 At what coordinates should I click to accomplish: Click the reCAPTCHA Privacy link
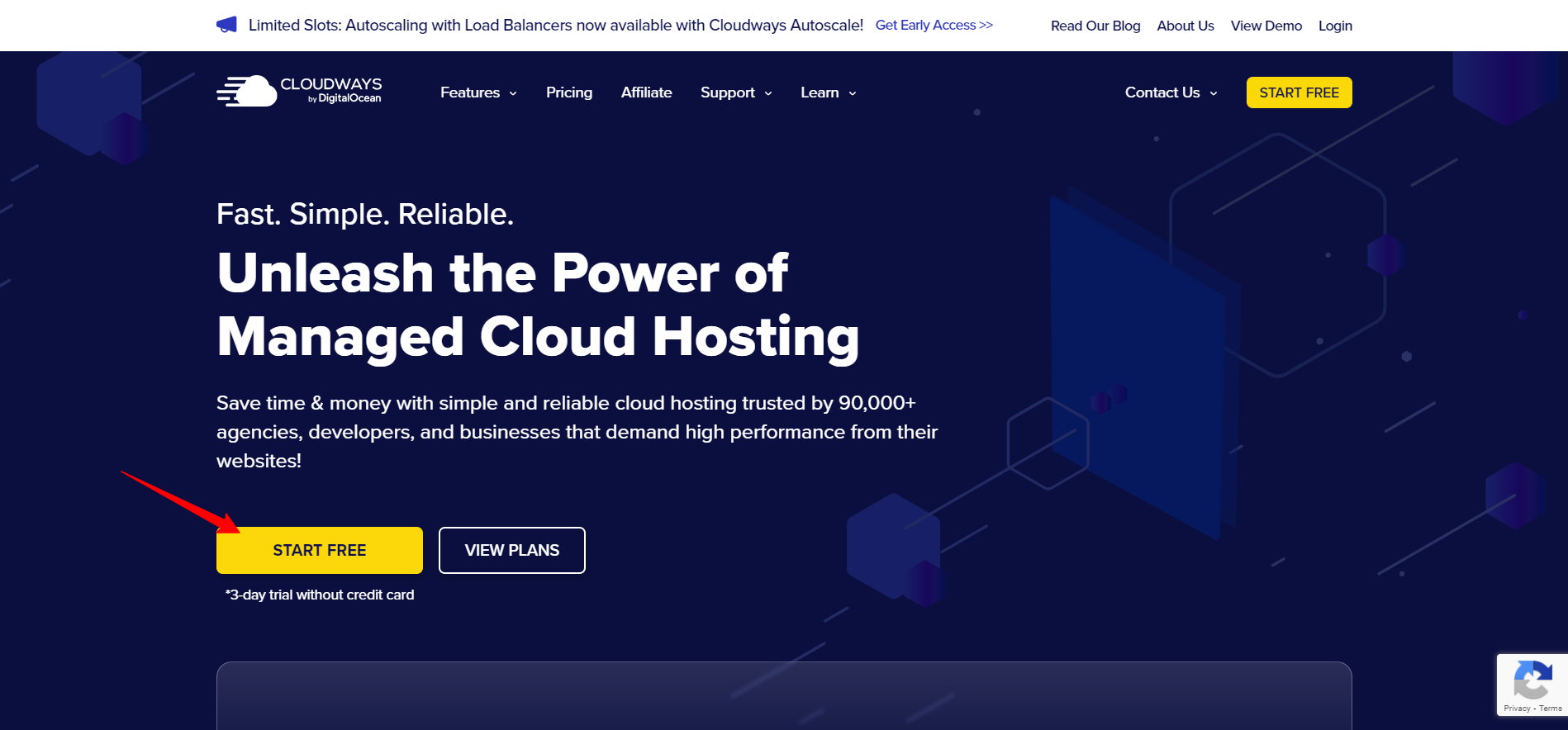[1517, 709]
